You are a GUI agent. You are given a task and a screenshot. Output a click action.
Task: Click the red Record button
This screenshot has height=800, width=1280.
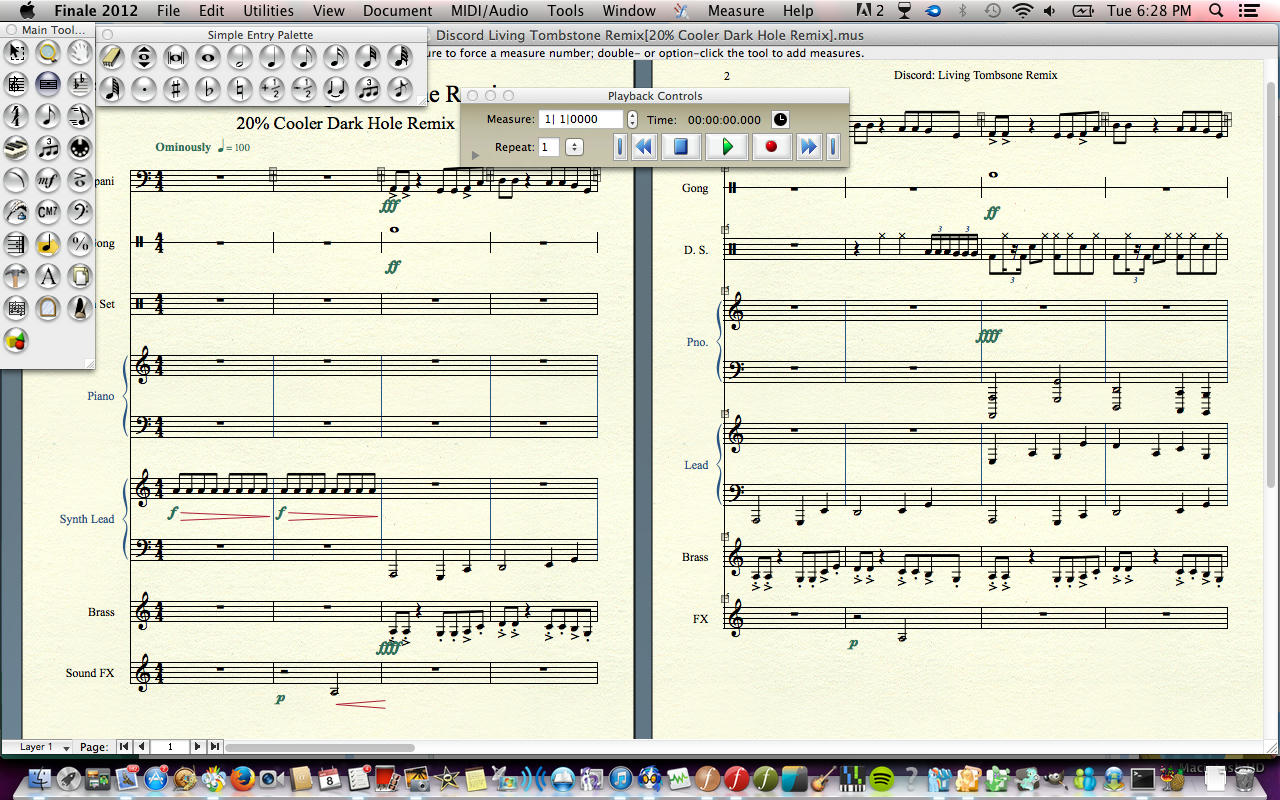coord(771,147)
